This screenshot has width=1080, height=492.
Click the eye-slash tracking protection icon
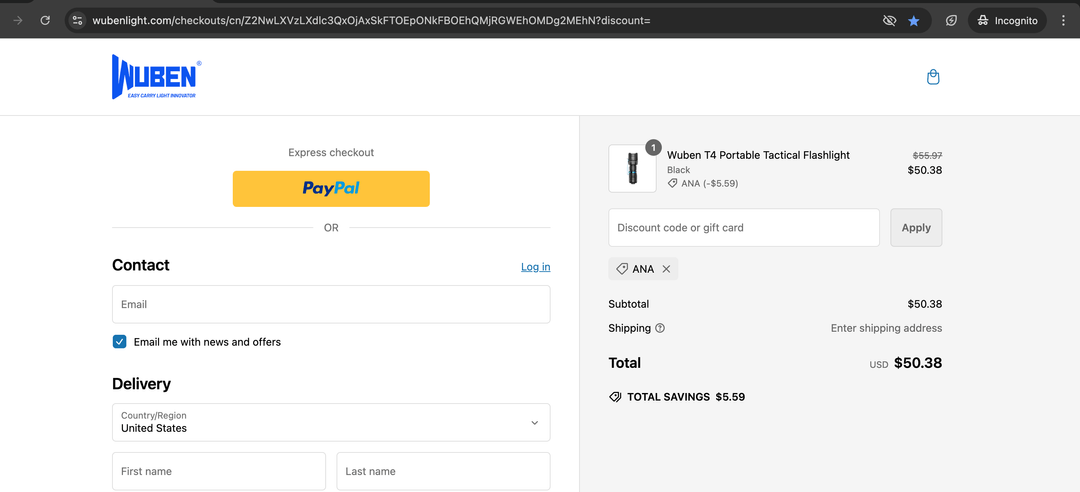pyautogui.click(x=889, y=20)
